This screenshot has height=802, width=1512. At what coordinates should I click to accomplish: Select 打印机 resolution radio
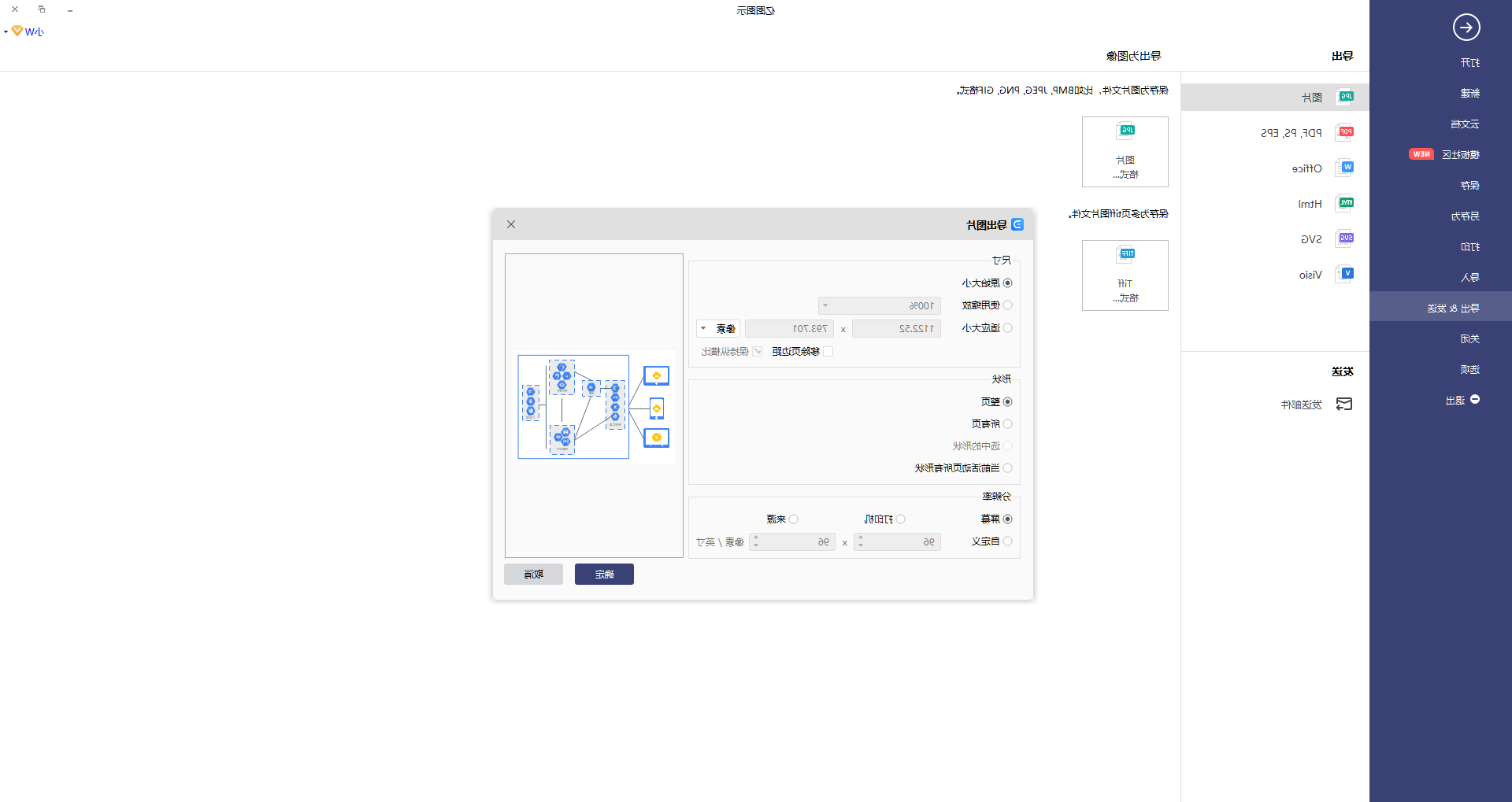[x=900, y=519]
